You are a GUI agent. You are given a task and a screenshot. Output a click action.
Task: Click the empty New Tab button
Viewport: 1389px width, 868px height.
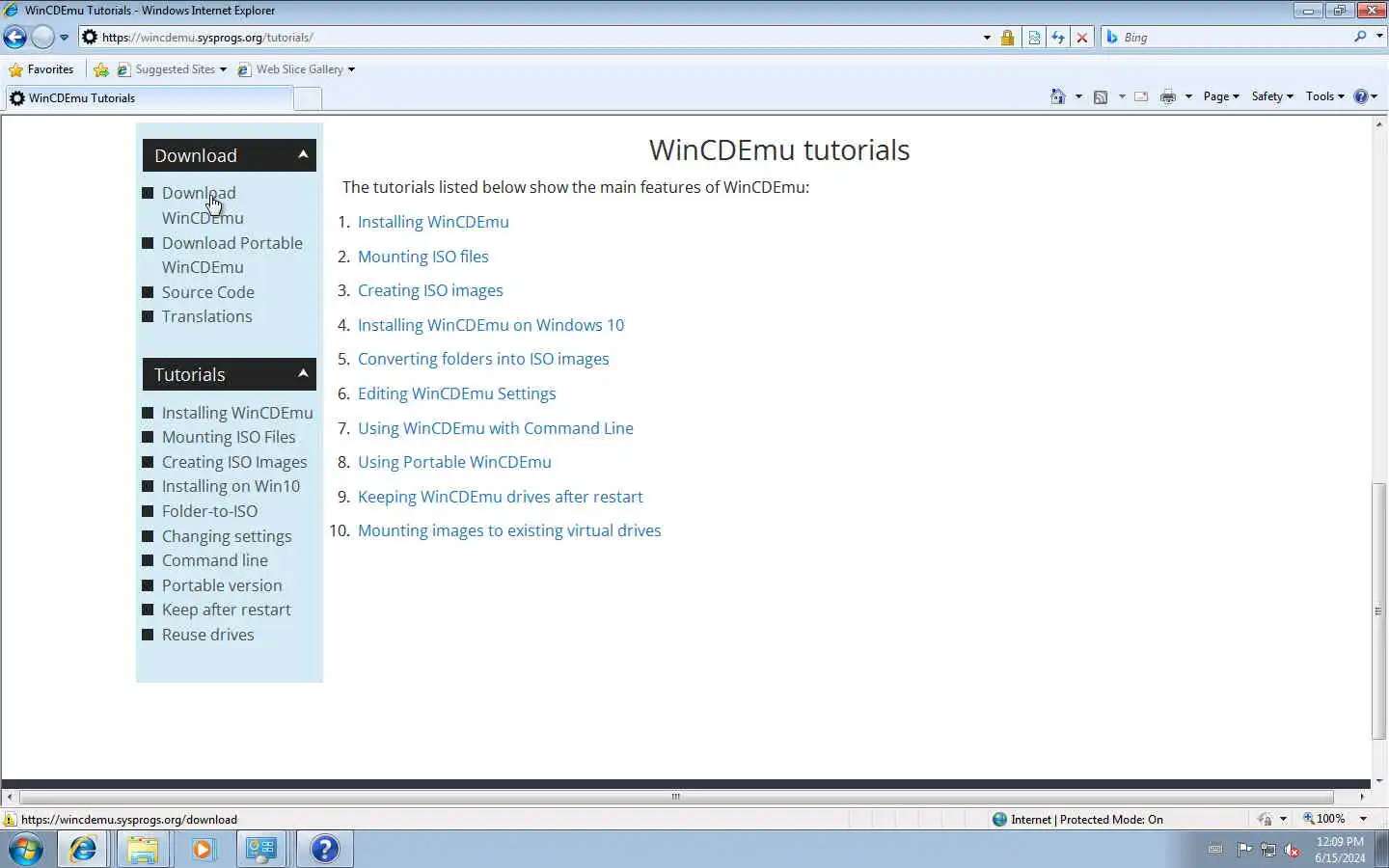pos(308,98)
